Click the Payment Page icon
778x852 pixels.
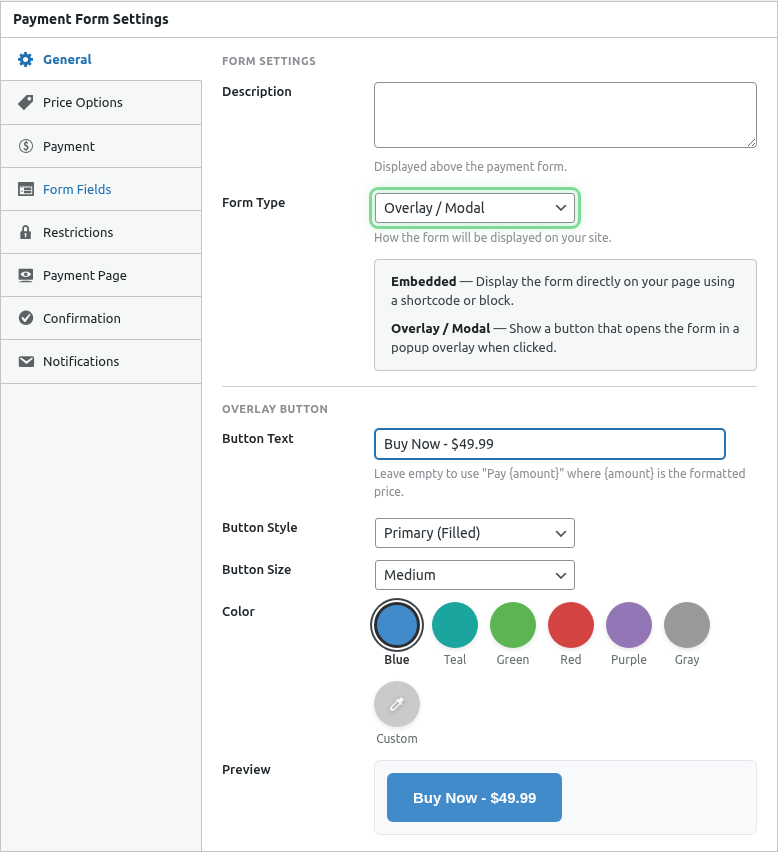(x=25, y=275)
